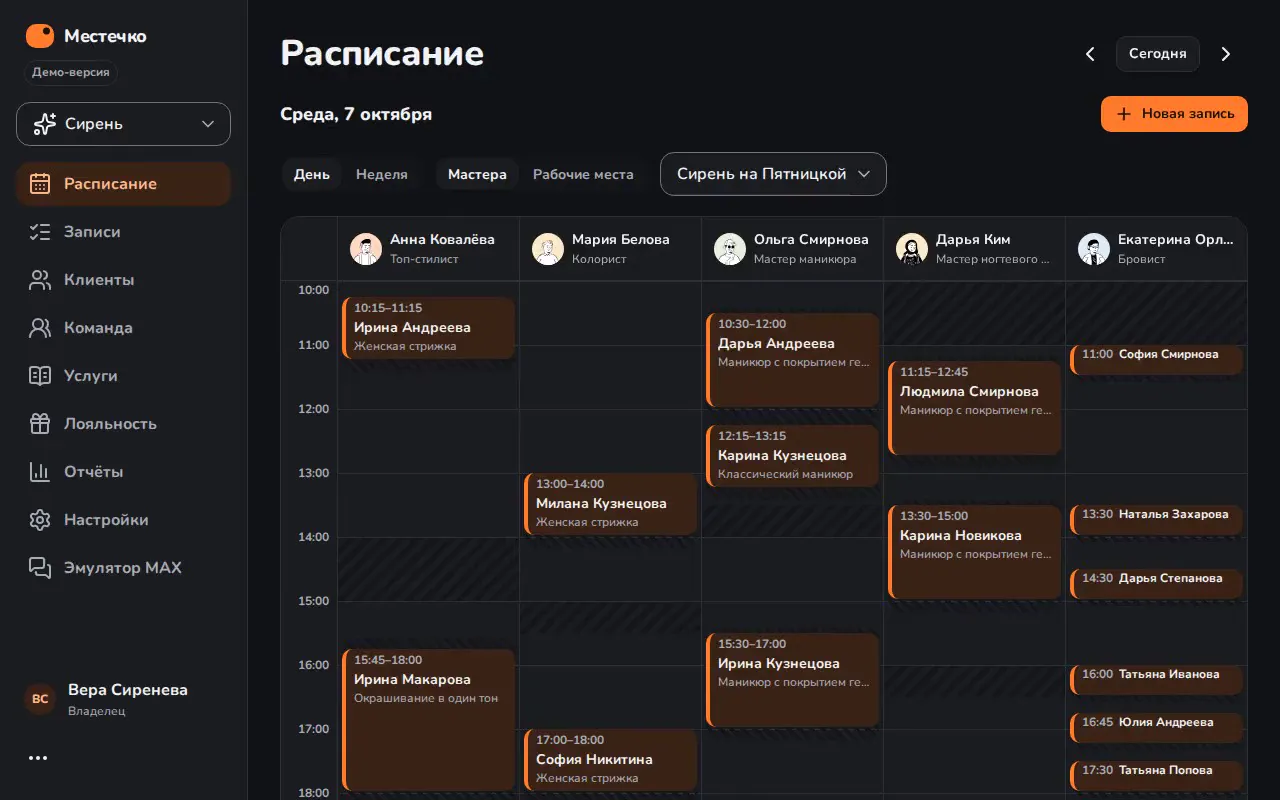Click the Лояльность gift icon
The height and width of the screenshot is (800, 1280).
40,424
